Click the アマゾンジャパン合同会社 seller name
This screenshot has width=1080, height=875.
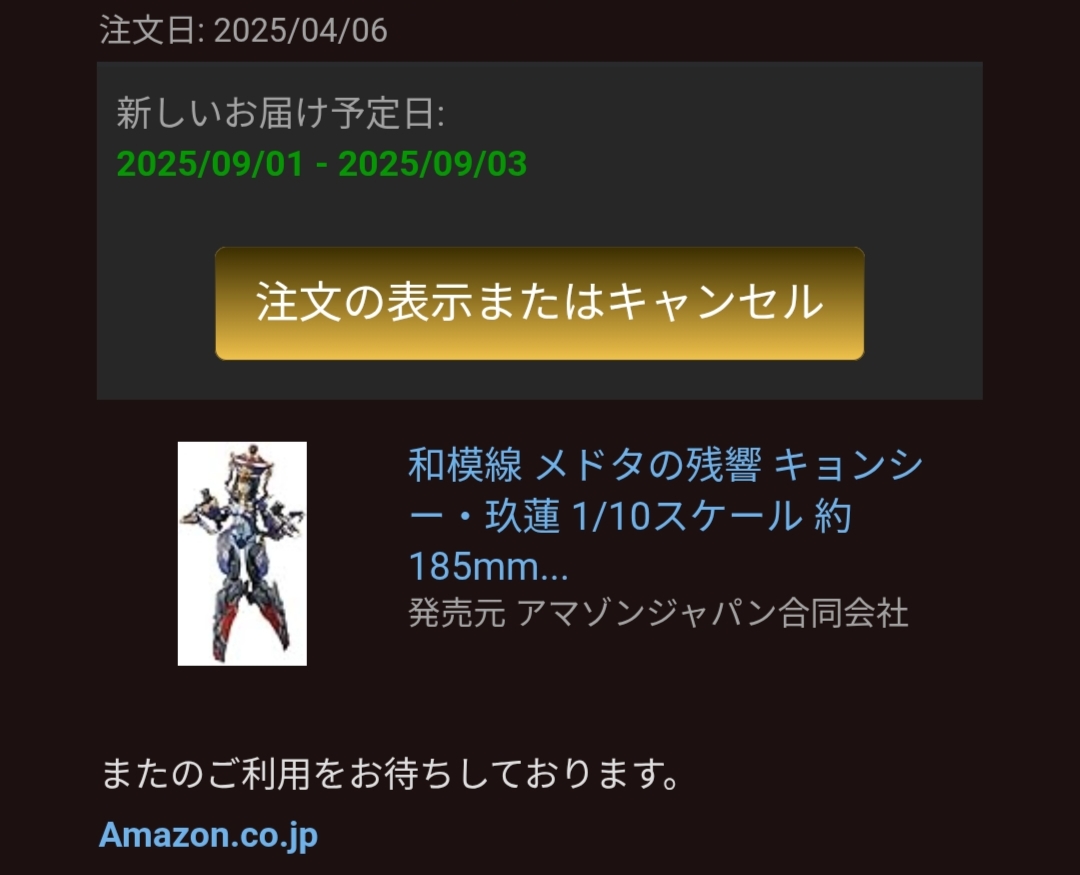(x=712, y=612)
